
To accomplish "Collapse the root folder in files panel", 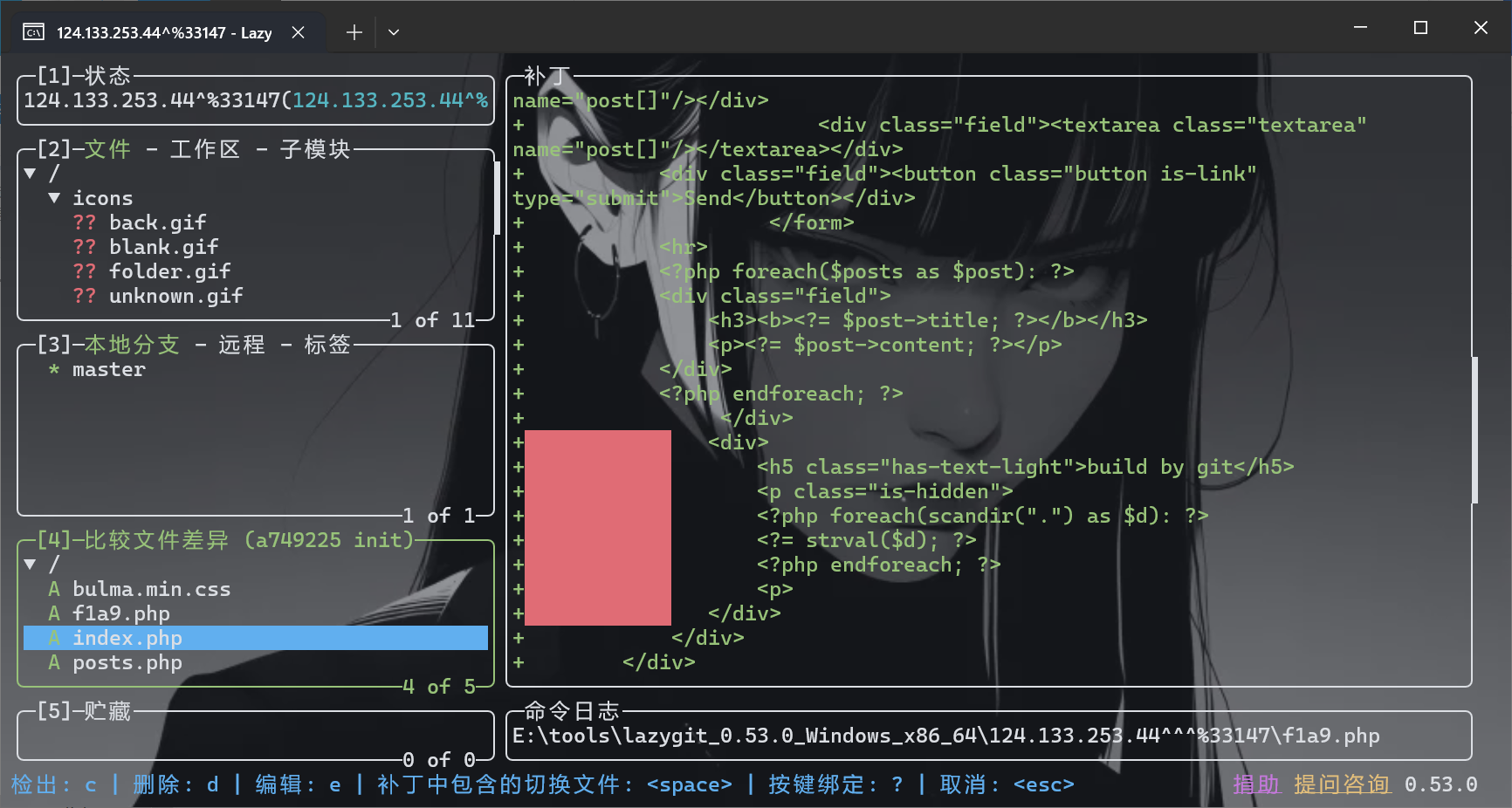I will pyautogui.click(x=30, y=174).
